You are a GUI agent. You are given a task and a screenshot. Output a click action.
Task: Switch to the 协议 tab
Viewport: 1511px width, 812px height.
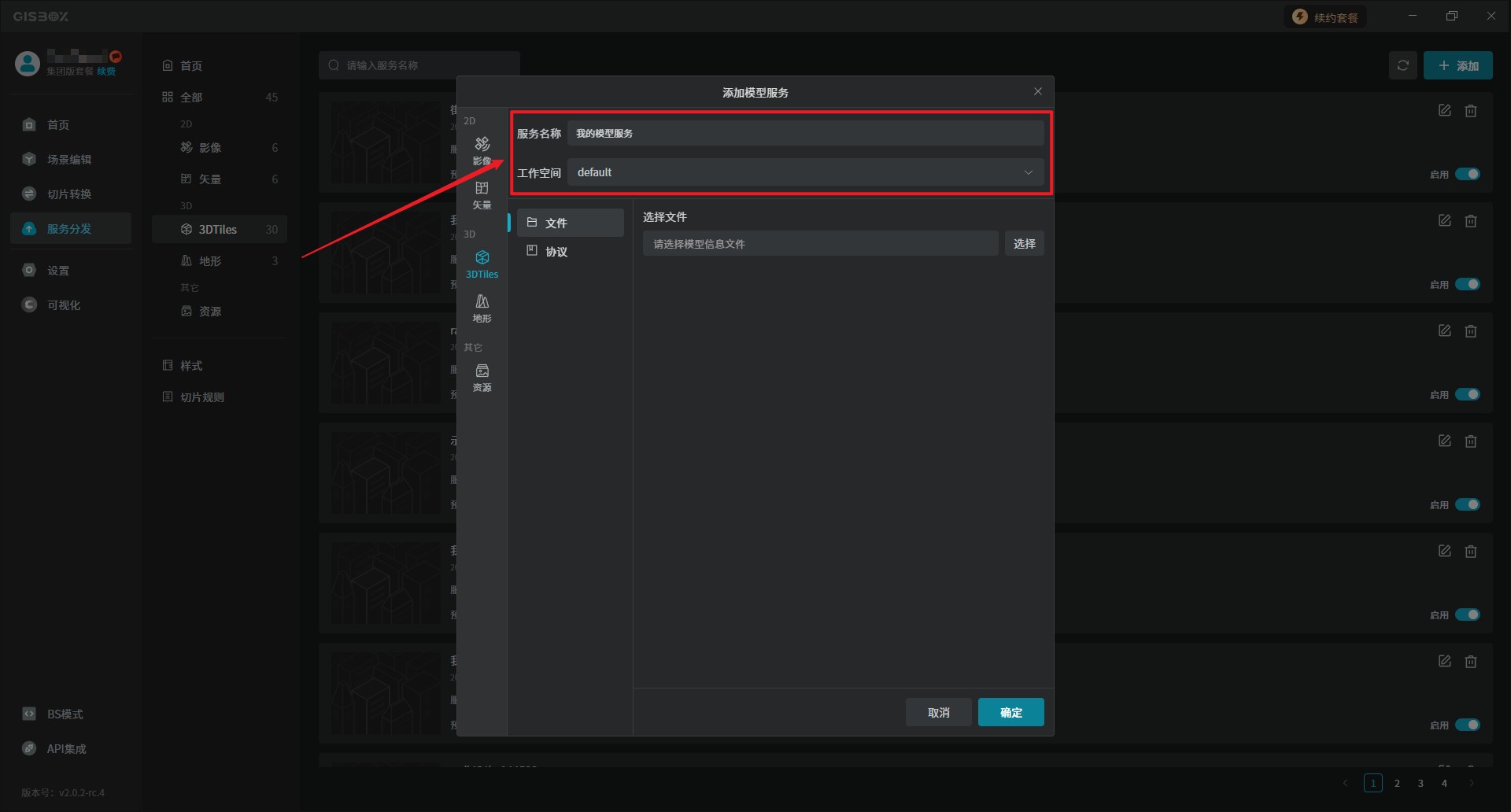(570, 252)
